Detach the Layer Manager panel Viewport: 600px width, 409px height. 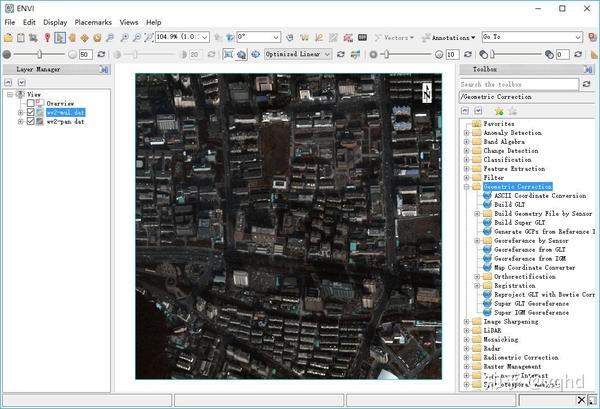pyautogui.click(x=105, y=70)
